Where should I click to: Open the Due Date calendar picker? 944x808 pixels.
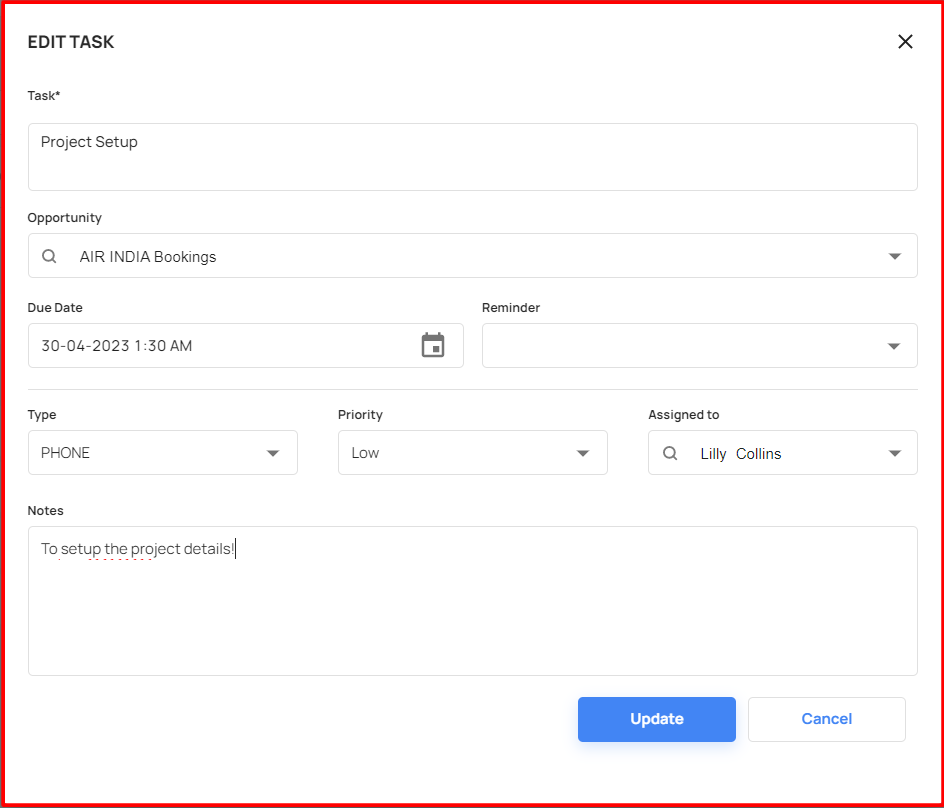coord(433,345)
